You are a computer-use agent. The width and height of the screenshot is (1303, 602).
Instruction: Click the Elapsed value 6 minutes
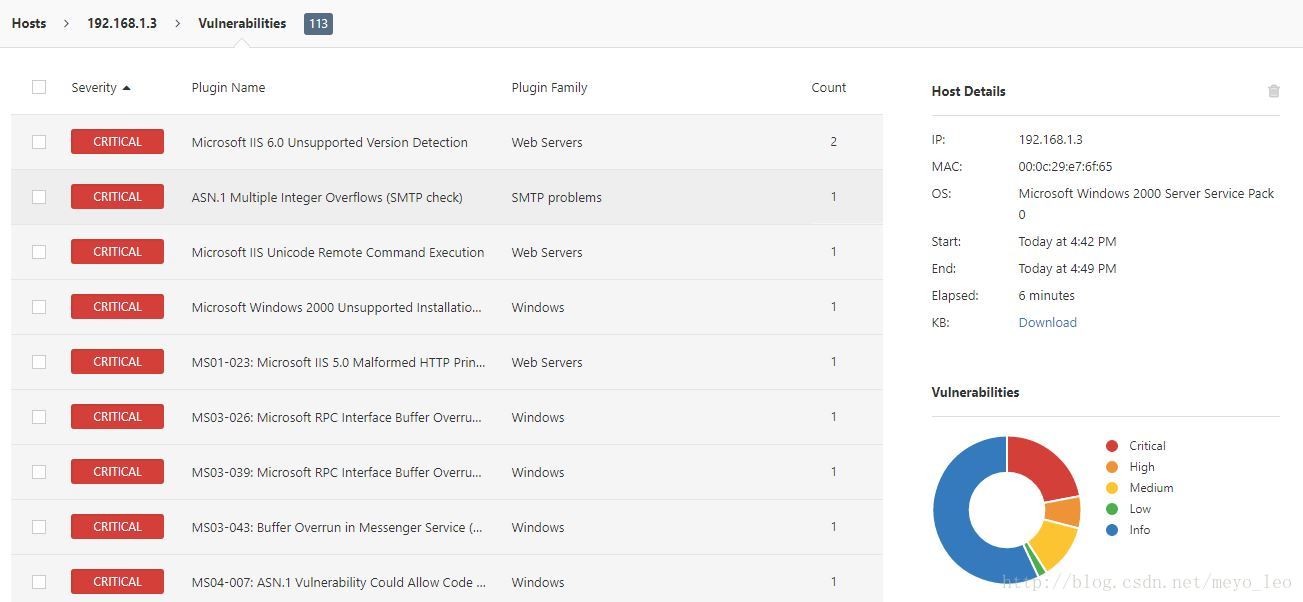(1046, 295)
